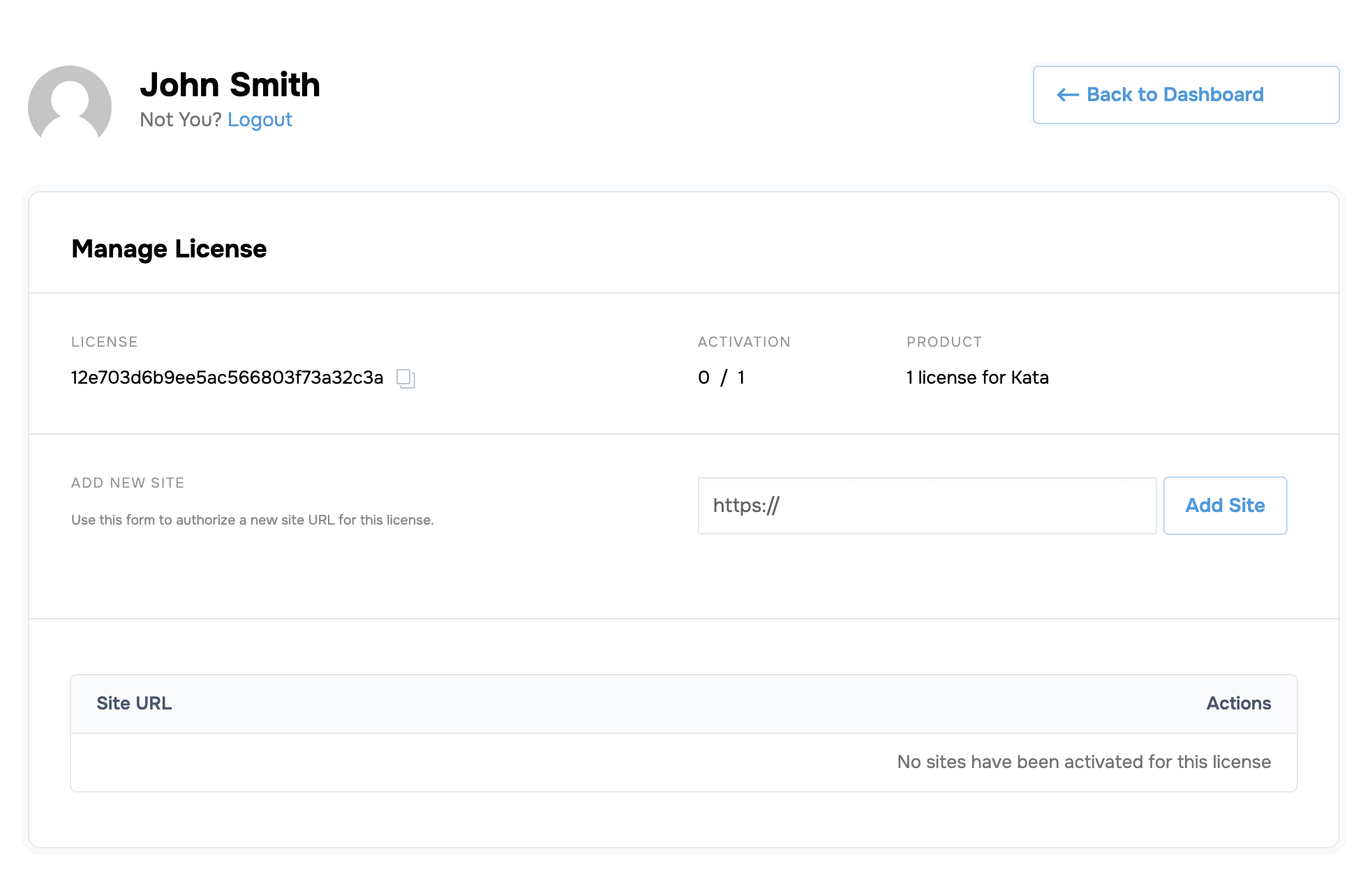Click the activation count 0 / 1
1372x879 pixels.
[x=721, y=377]
